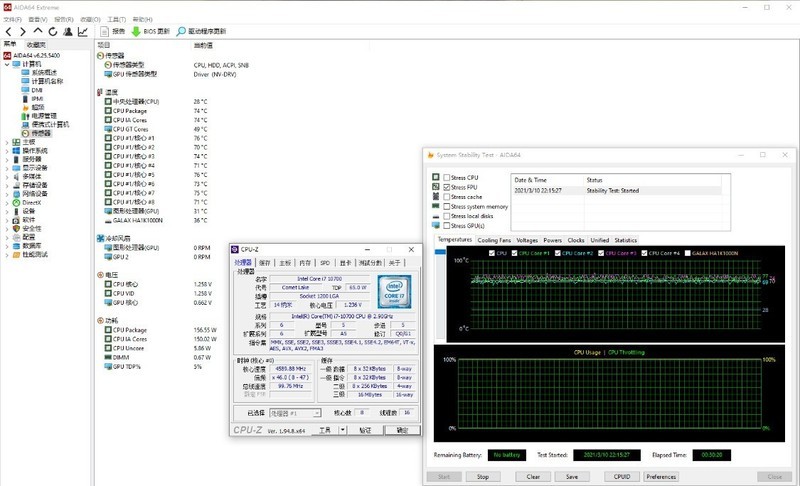
Task: Expand the DirectX tree node
Action: pyautogui.click(x=7, y=202)
